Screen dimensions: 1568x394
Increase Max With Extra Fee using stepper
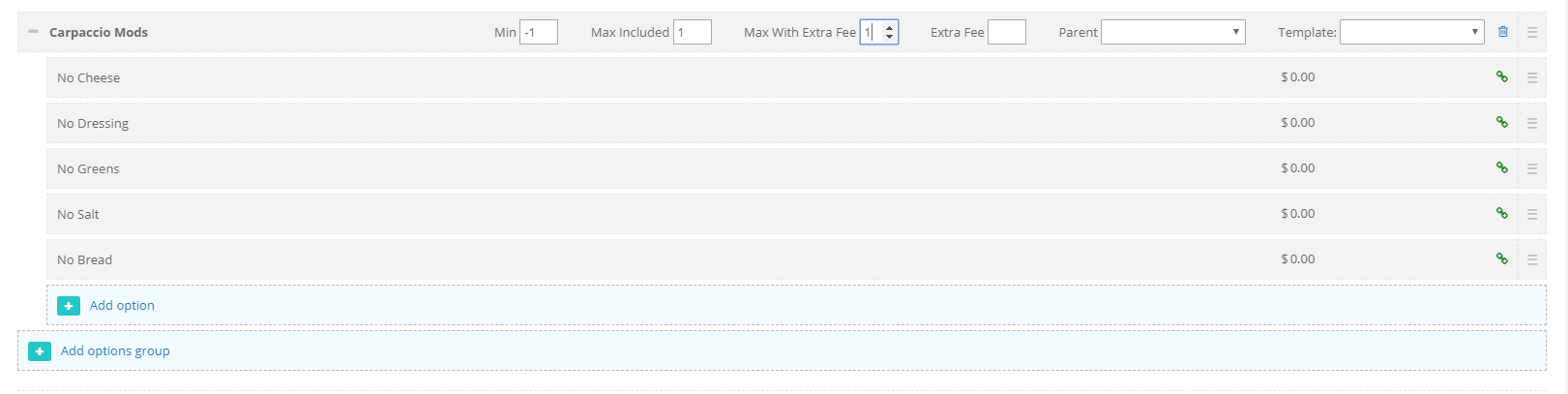tap(890, 27)
